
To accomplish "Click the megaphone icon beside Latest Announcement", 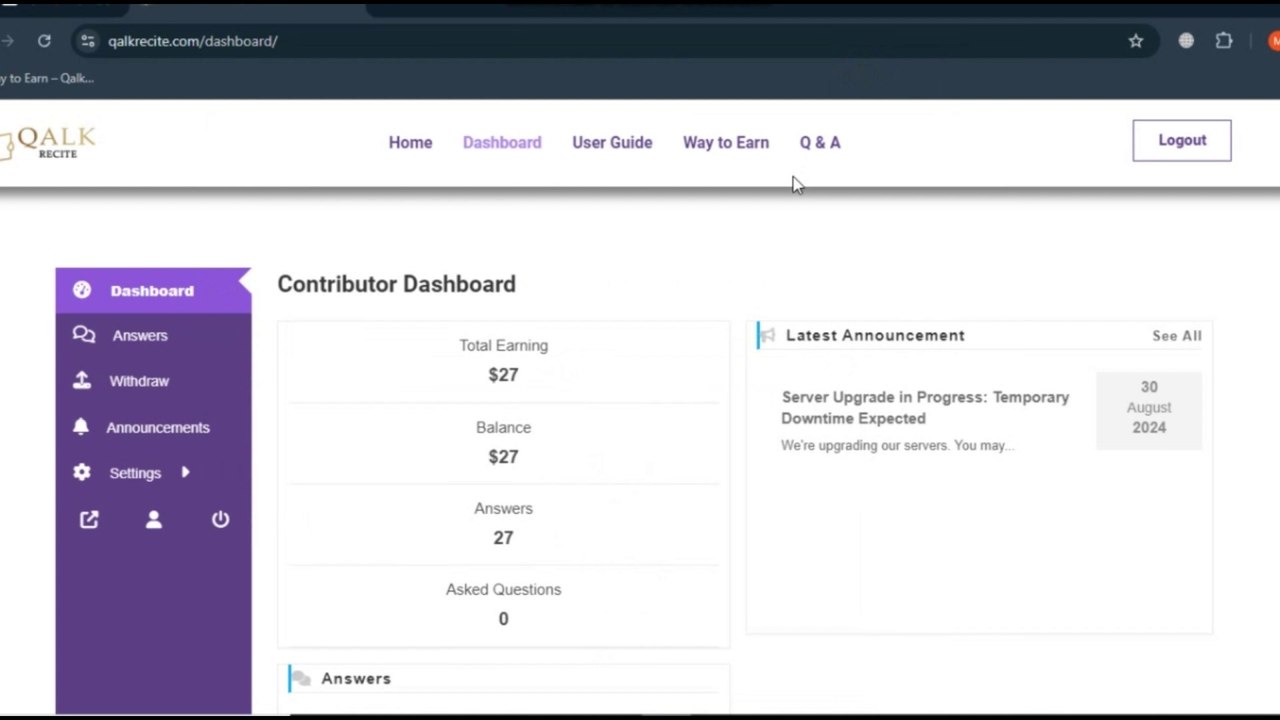I will 767,336.
